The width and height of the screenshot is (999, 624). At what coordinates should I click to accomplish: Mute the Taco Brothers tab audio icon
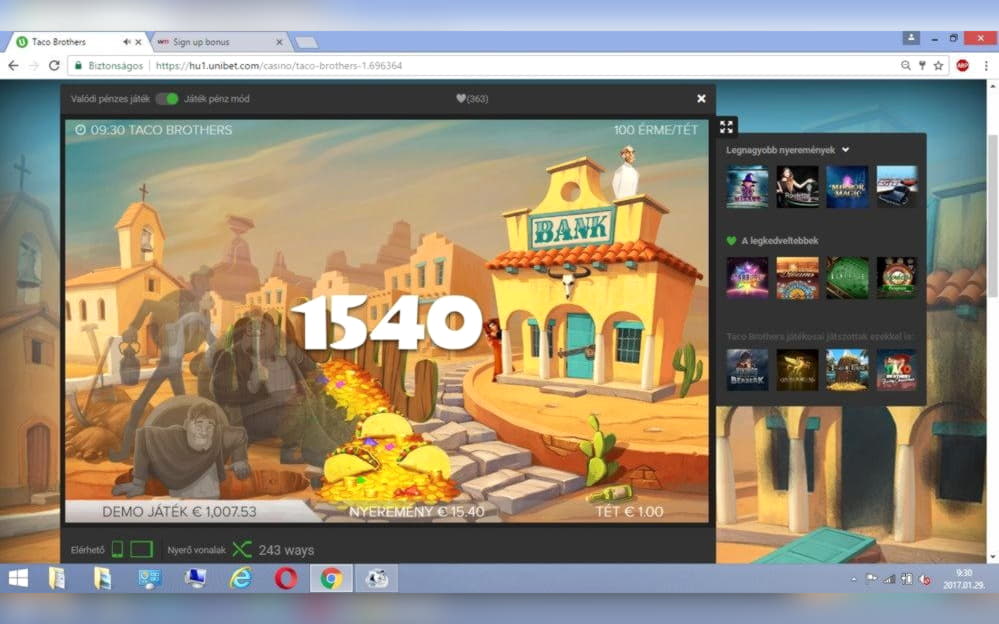[x=127, y=42]
